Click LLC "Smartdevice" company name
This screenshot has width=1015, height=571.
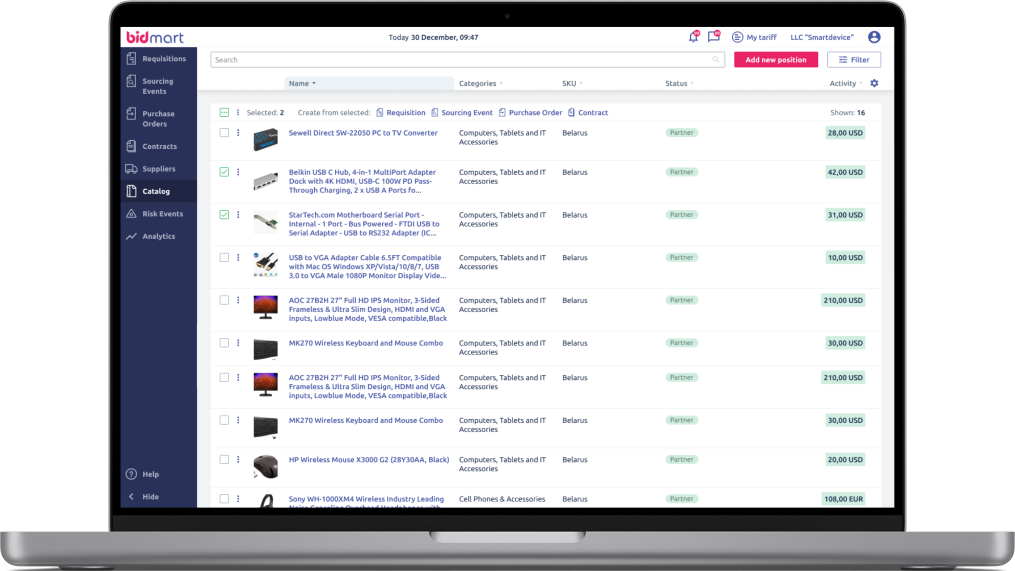coord(821,38)
